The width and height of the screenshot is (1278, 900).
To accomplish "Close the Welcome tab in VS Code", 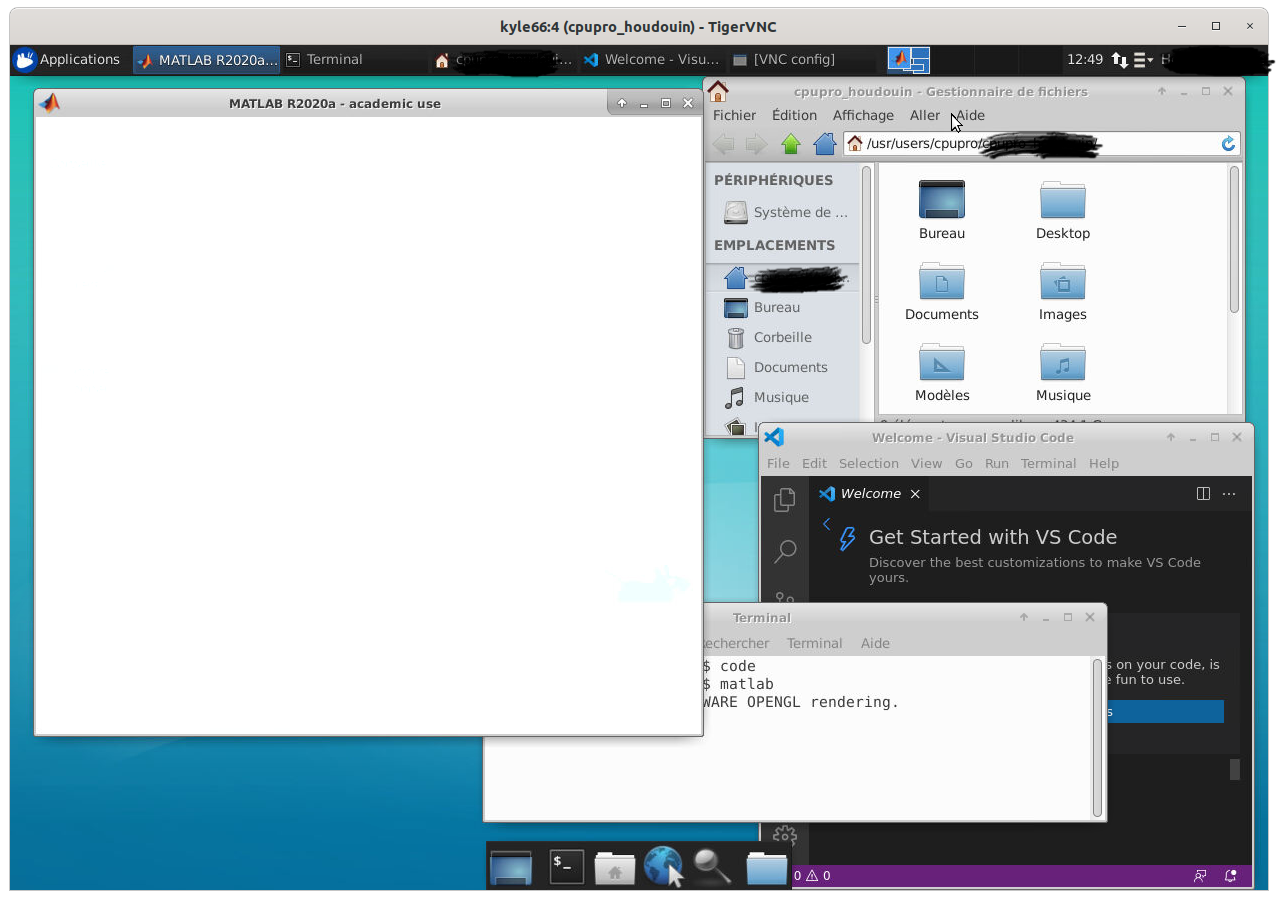I will pos(915,494).
